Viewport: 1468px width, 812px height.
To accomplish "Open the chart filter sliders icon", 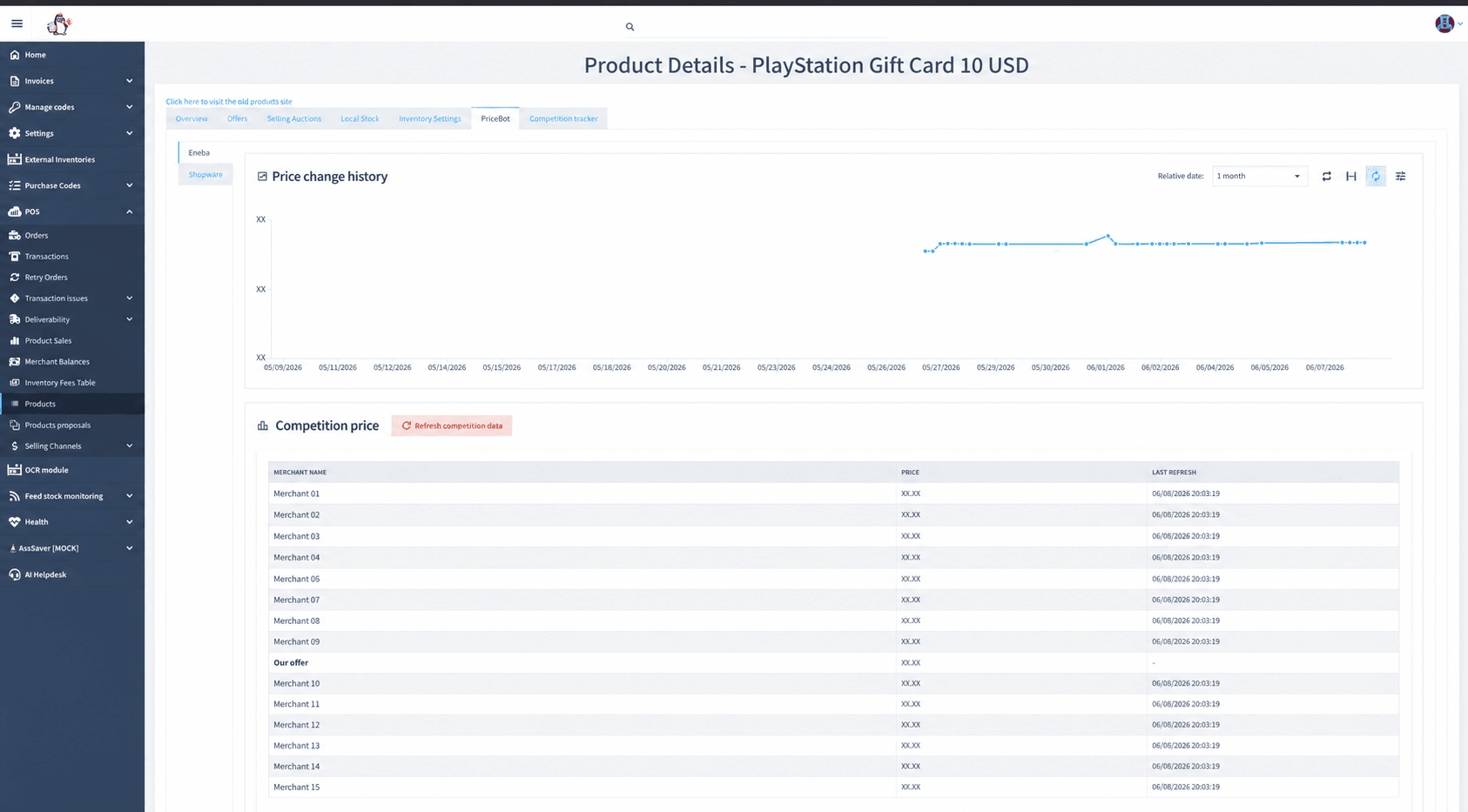I will pos(1400,177).
